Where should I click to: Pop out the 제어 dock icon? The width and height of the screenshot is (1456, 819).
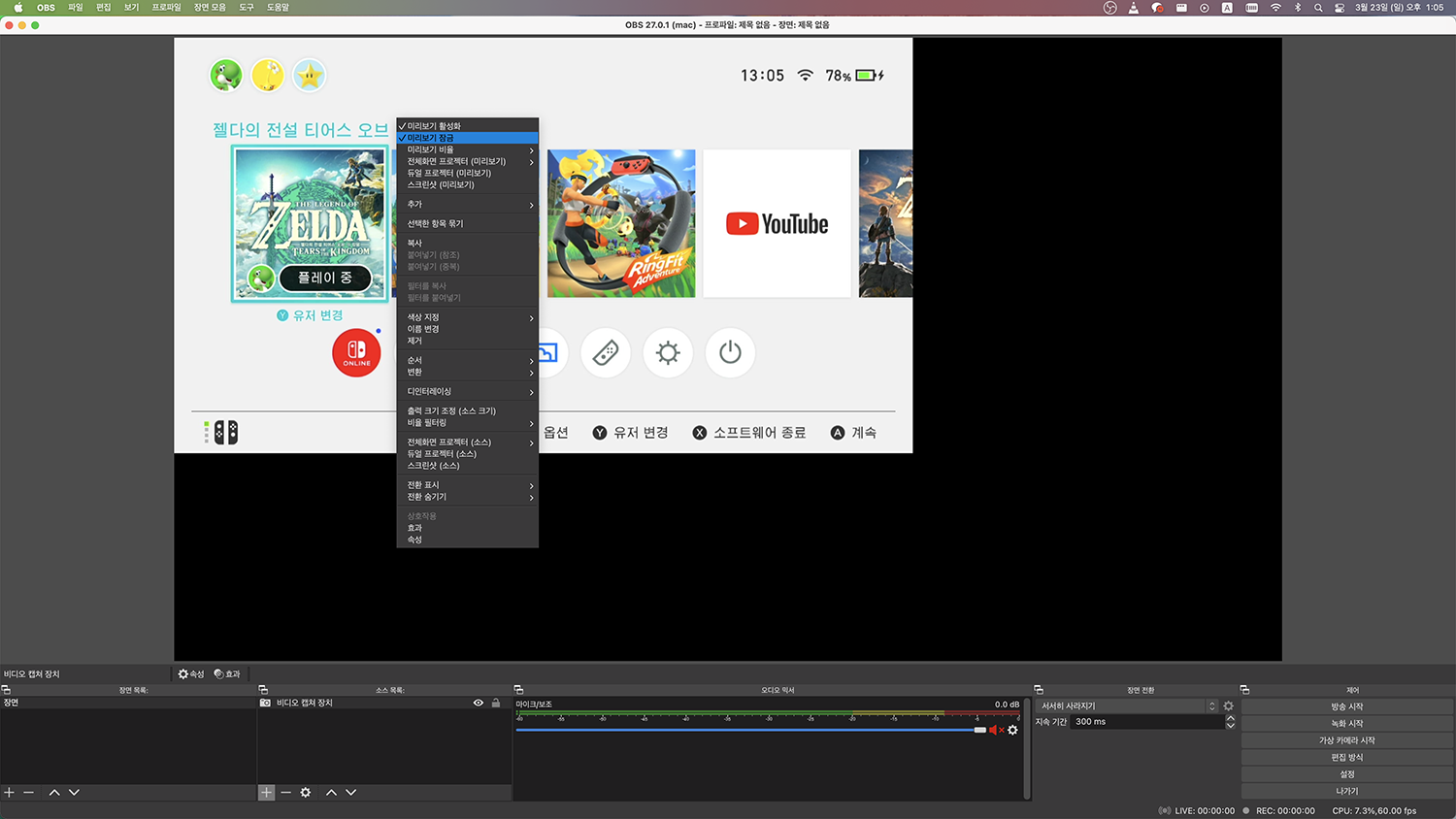(1244, 690)
